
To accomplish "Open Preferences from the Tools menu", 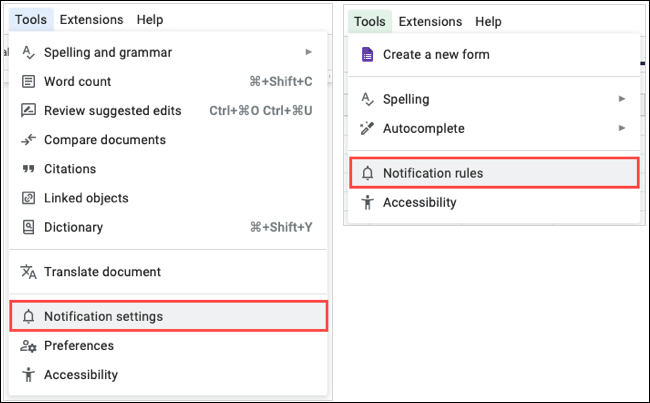I will tap(168, 346).
